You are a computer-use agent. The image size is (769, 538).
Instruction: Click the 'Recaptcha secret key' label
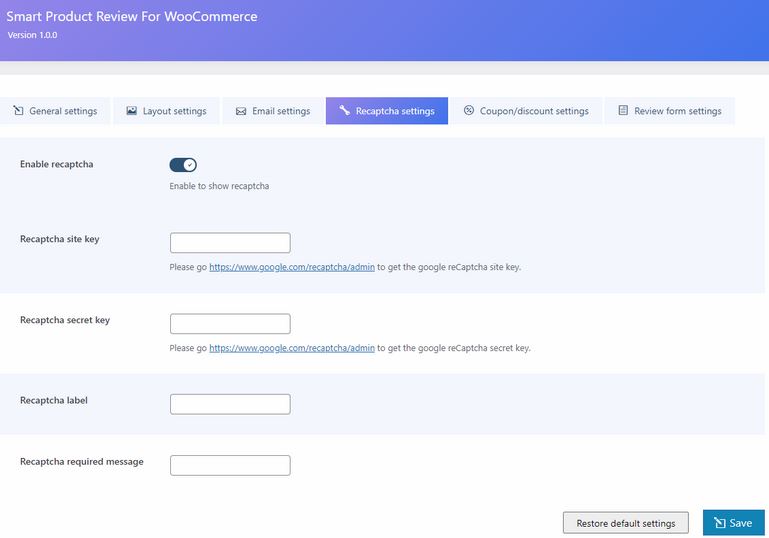tap(65, 320)
